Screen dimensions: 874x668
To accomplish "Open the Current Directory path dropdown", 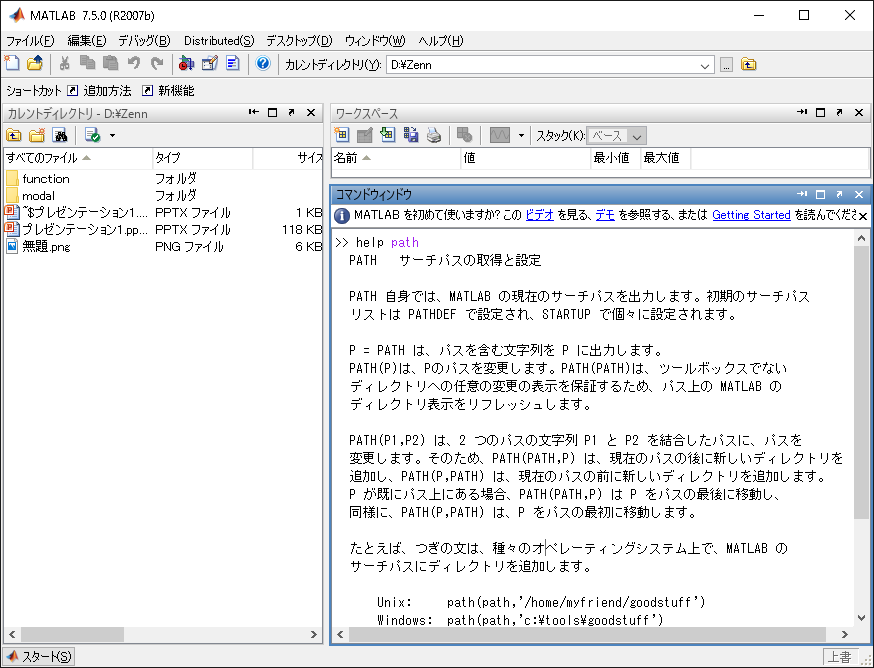I will (705, 66).
